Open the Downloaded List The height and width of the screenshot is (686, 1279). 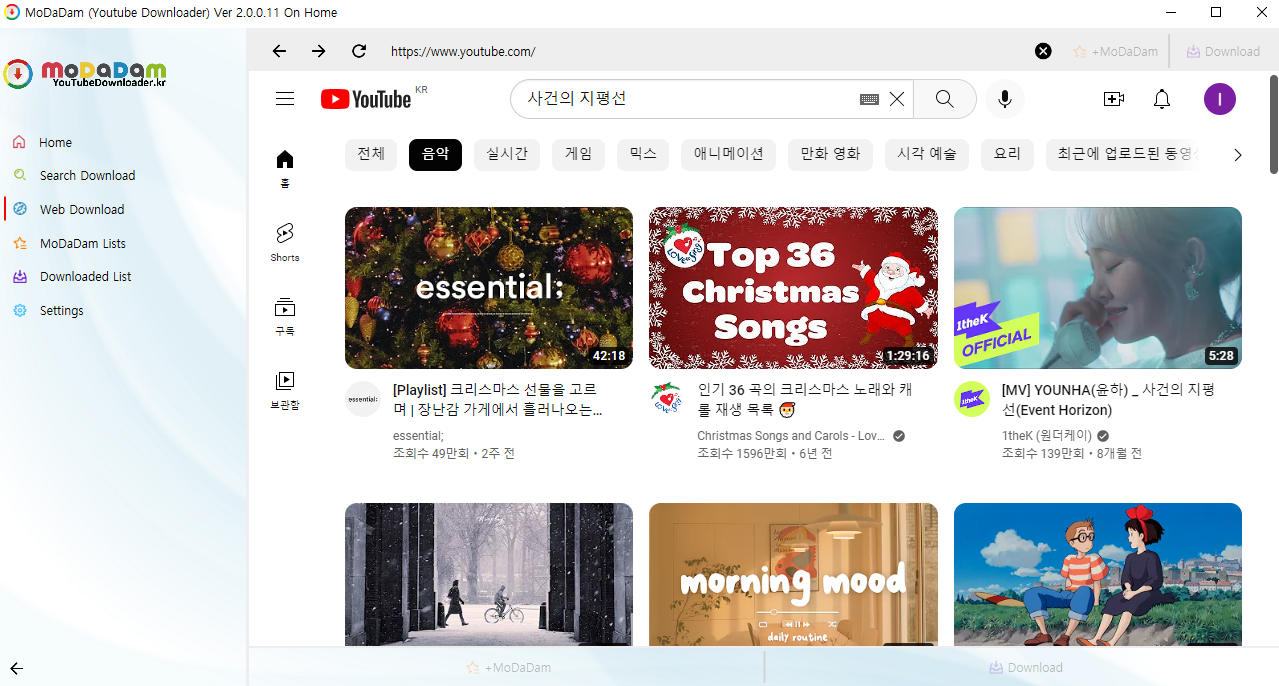point(85,276)
